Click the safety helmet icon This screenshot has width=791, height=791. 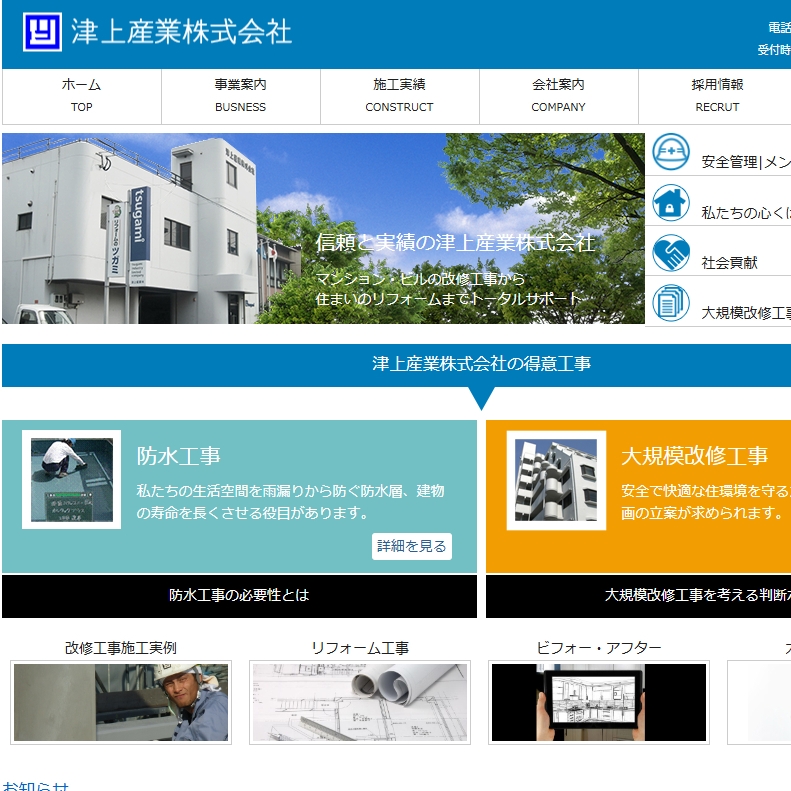(670, 151)
